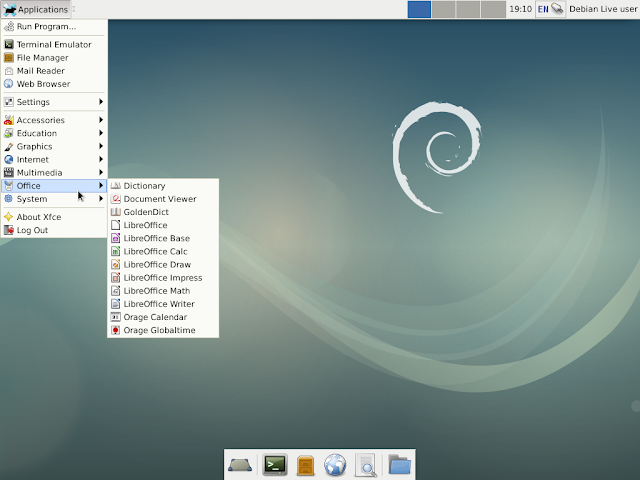
Task: Expand the Internet submenu arrow
Action: [x=101, y=159]
